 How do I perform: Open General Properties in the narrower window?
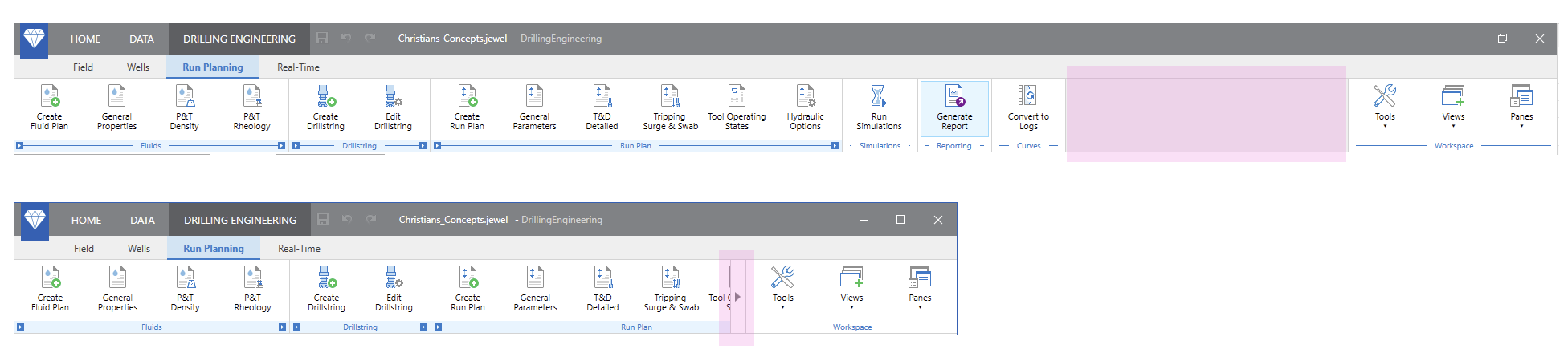click(118, 289)
